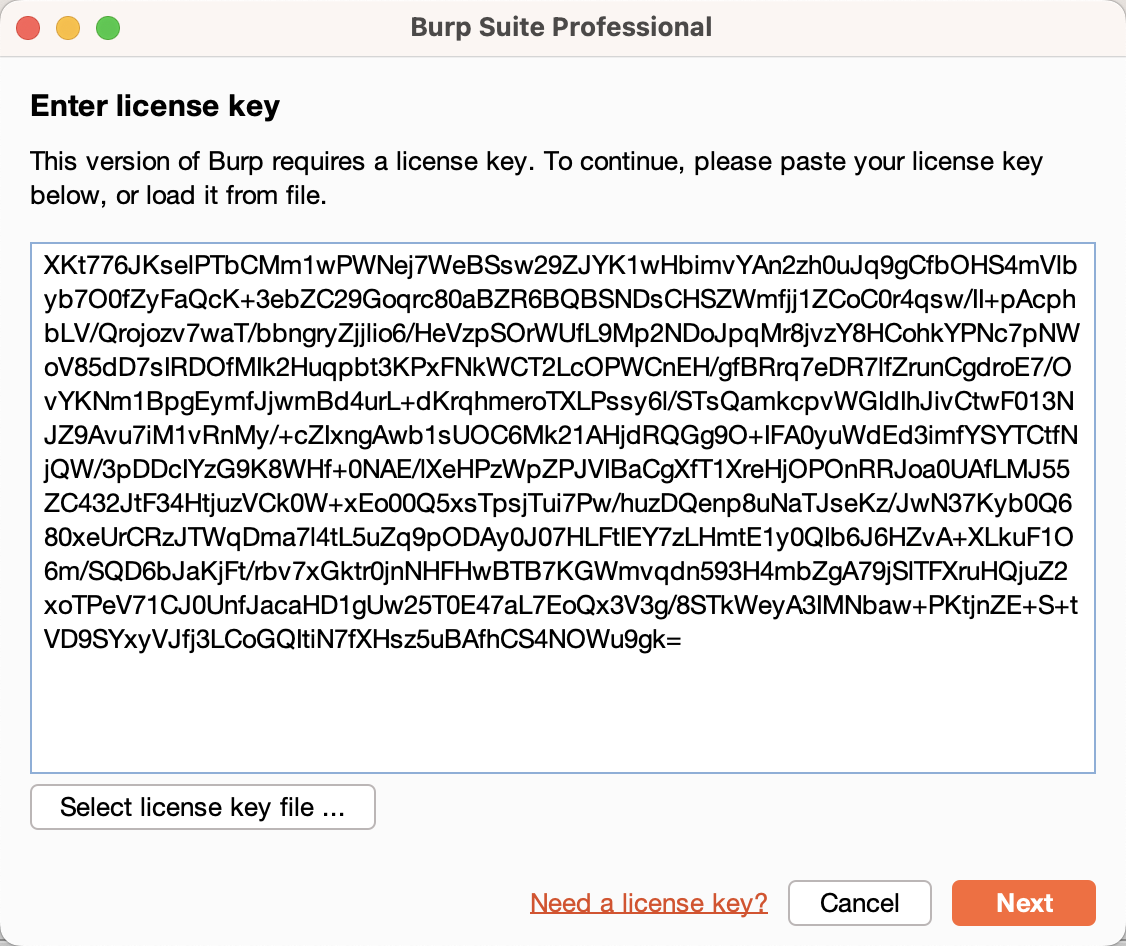Select license key file button
The image size is (1126, 946).
point(203,807)
